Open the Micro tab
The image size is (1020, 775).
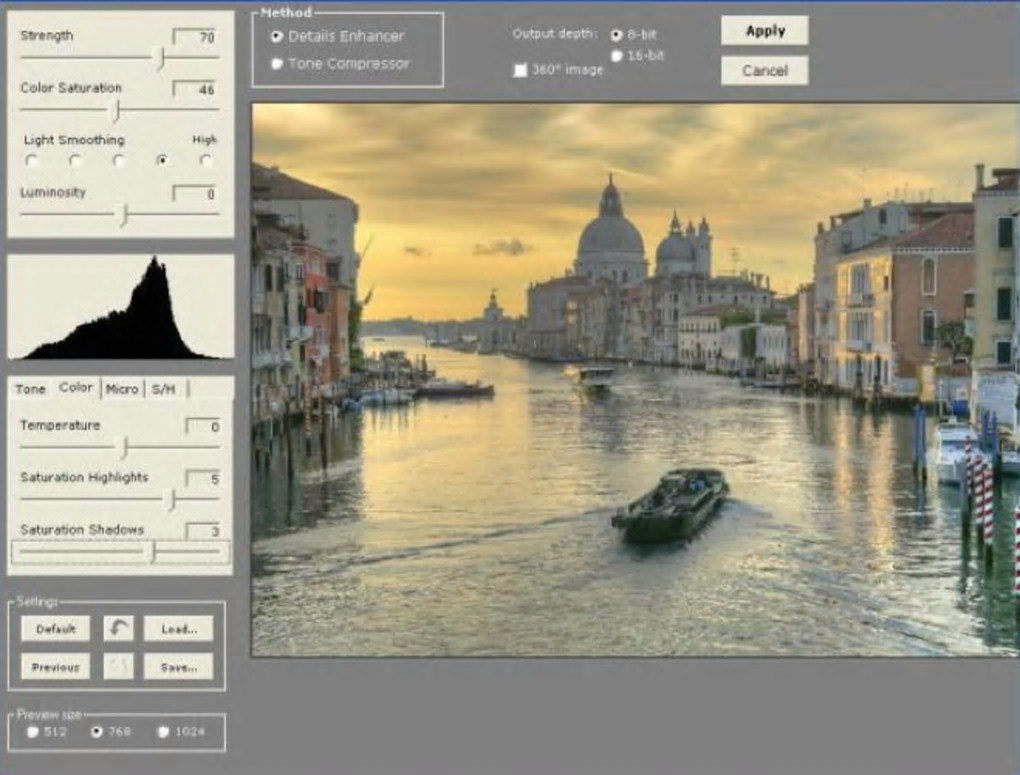pos(122,389)
